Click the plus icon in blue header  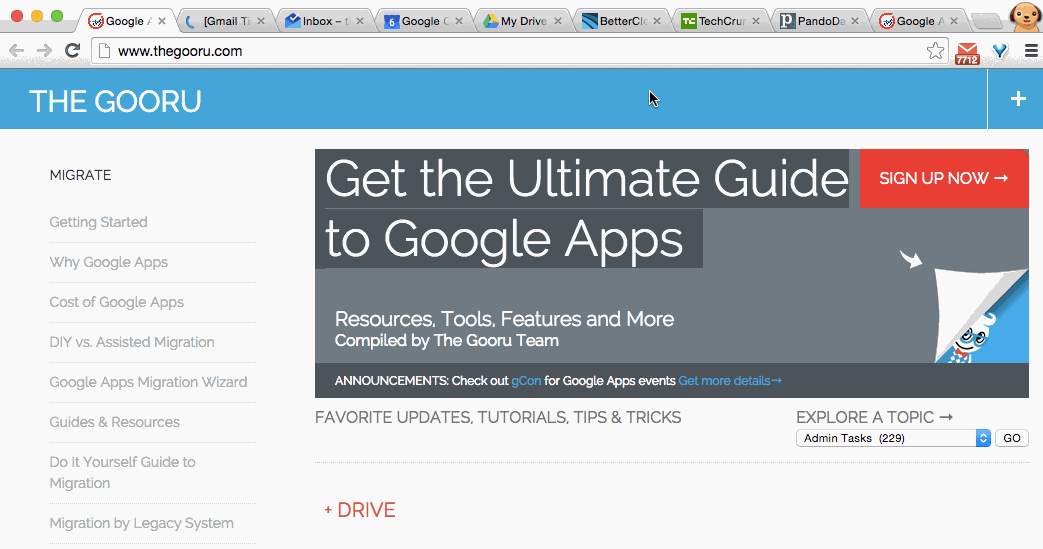pyautogui.click(x=1018, y=99)
